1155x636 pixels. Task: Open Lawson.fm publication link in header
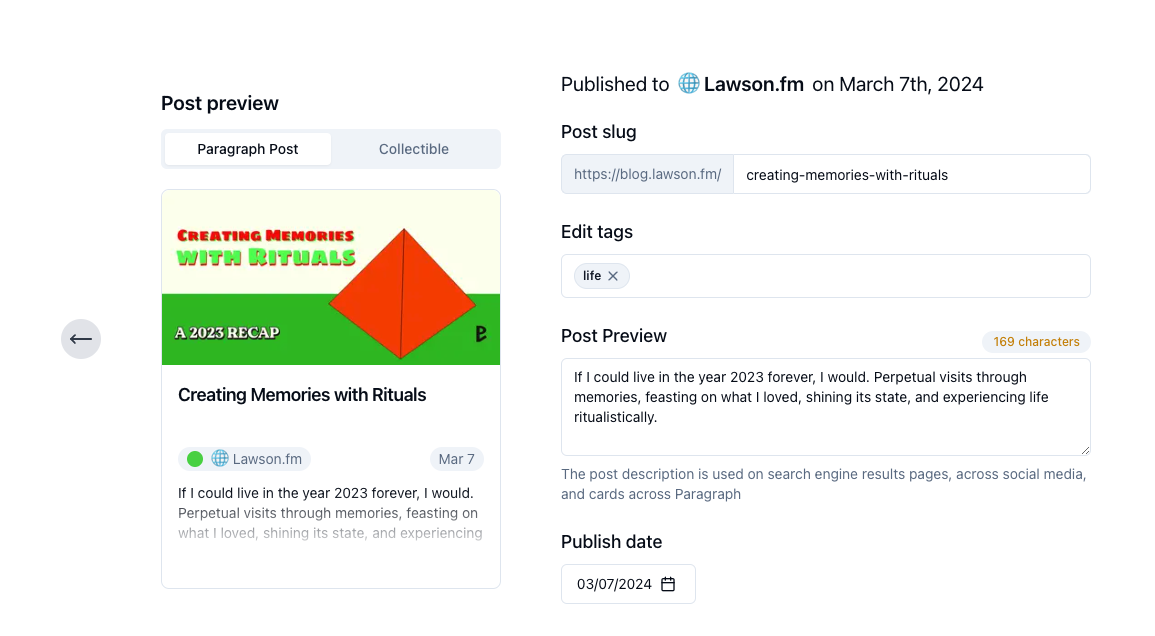pos(754,84)
